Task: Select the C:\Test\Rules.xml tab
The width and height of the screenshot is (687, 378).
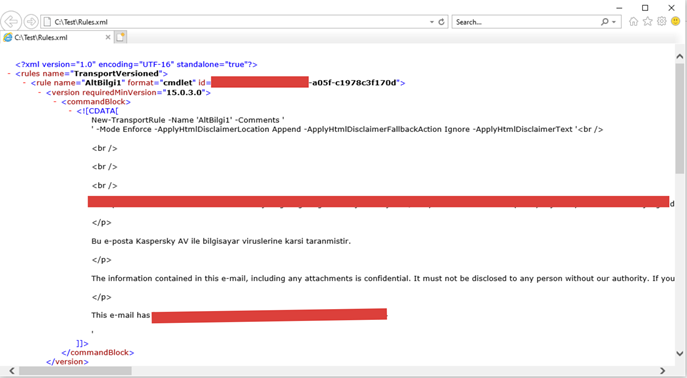Action: (x=57, y=38)
